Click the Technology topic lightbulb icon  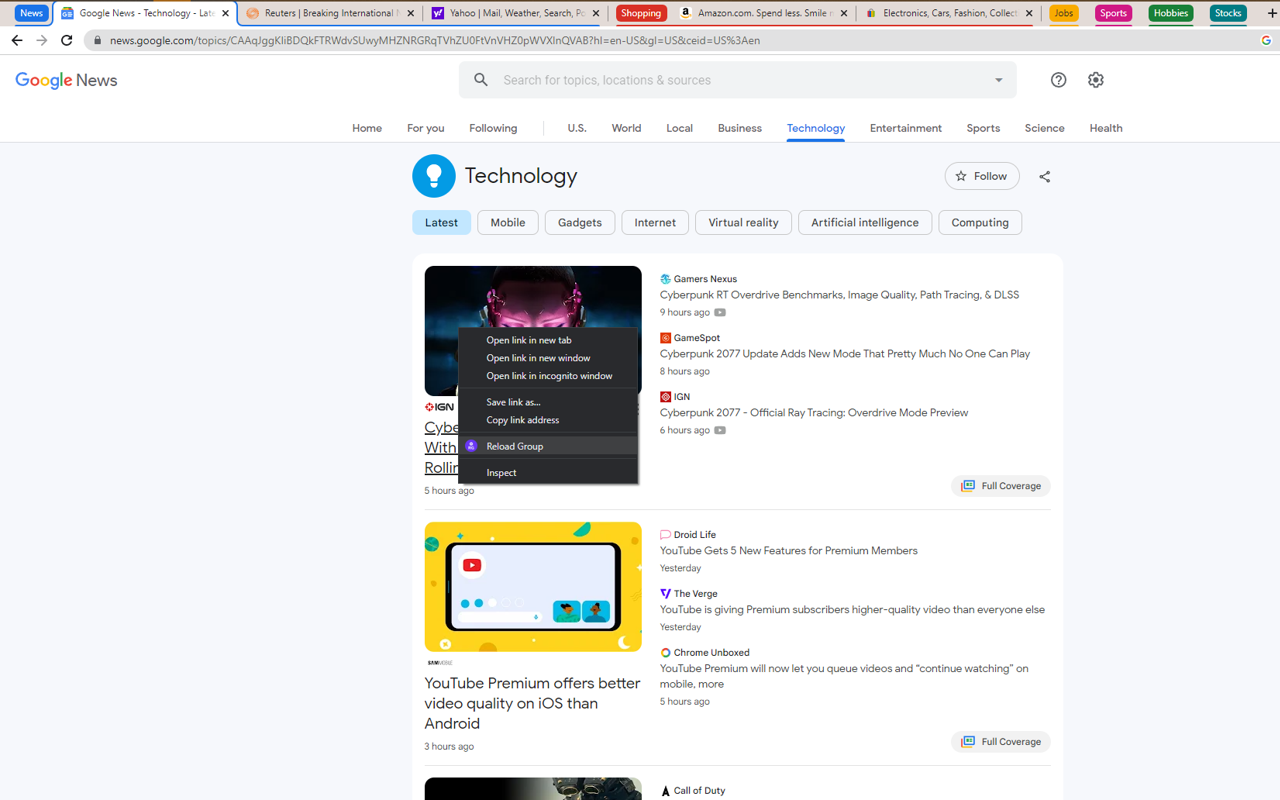pos(434,175)
